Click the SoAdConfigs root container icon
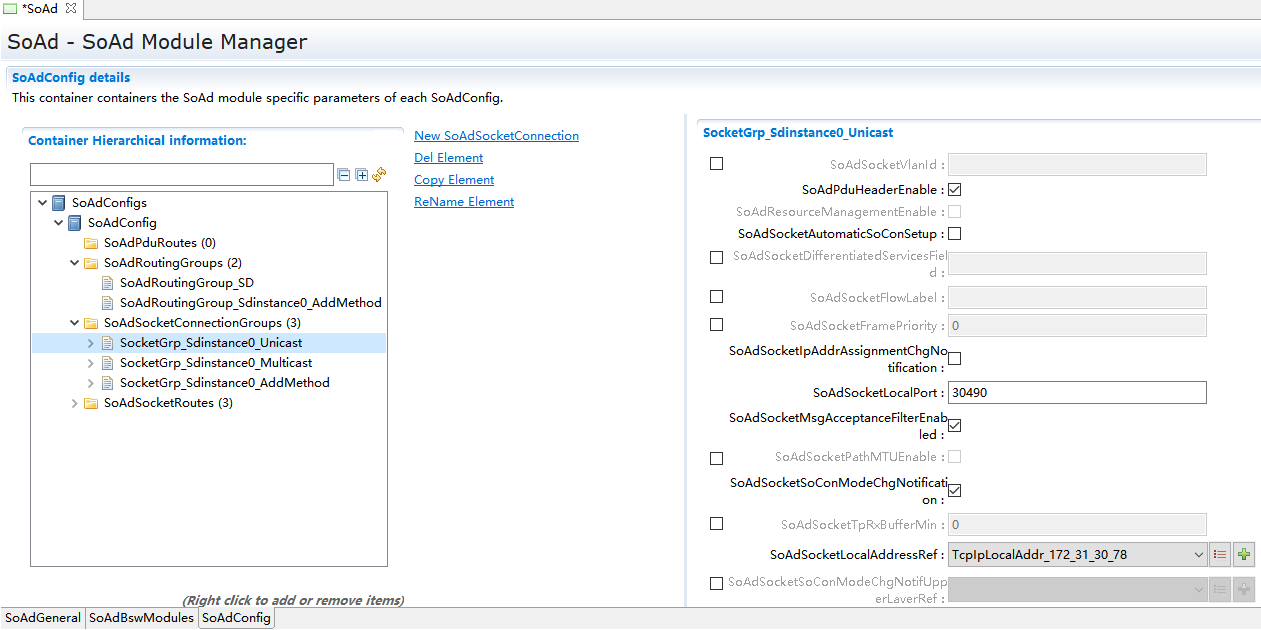 [x=59, y=203]
